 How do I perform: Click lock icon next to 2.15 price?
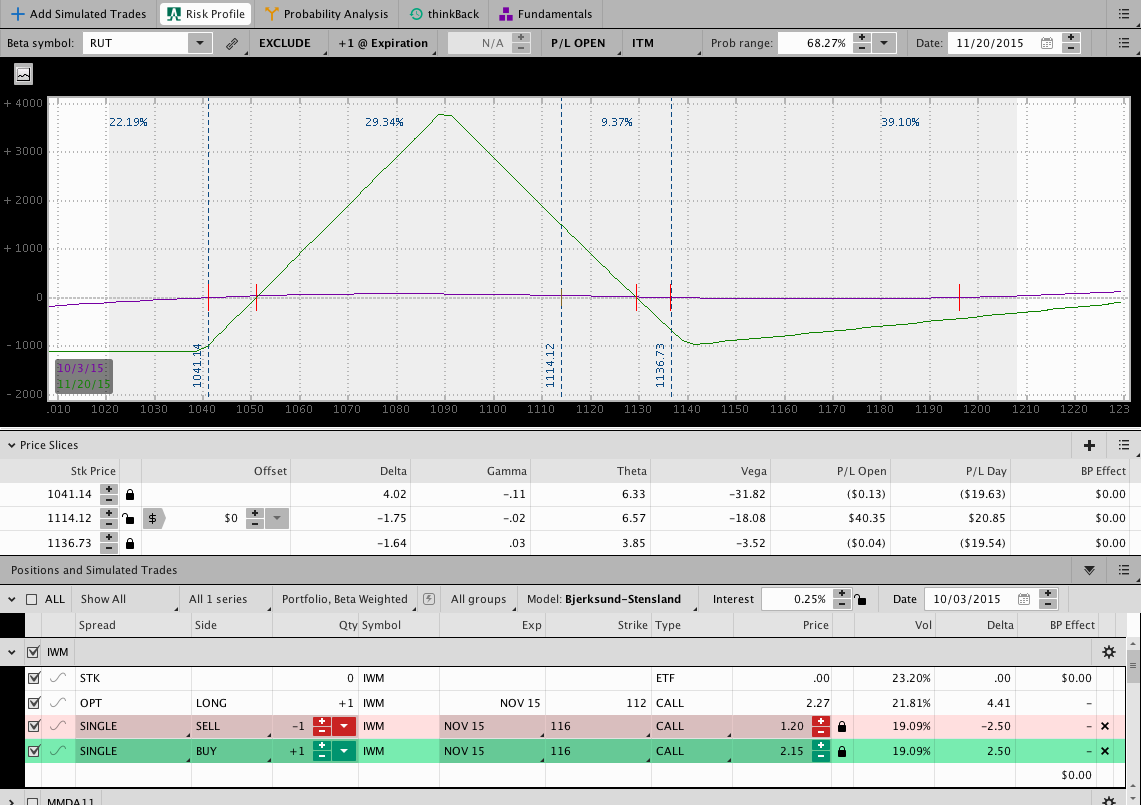click(x=842, y=751)
